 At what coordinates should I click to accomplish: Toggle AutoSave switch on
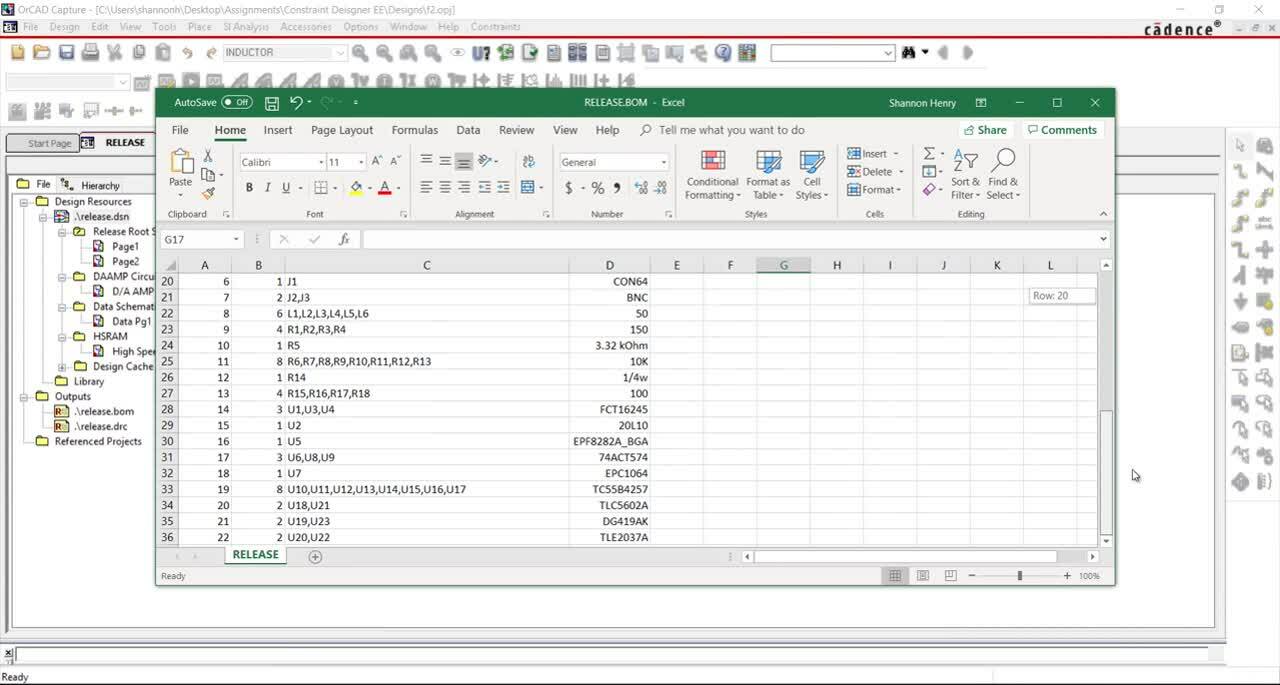point(237,102)
